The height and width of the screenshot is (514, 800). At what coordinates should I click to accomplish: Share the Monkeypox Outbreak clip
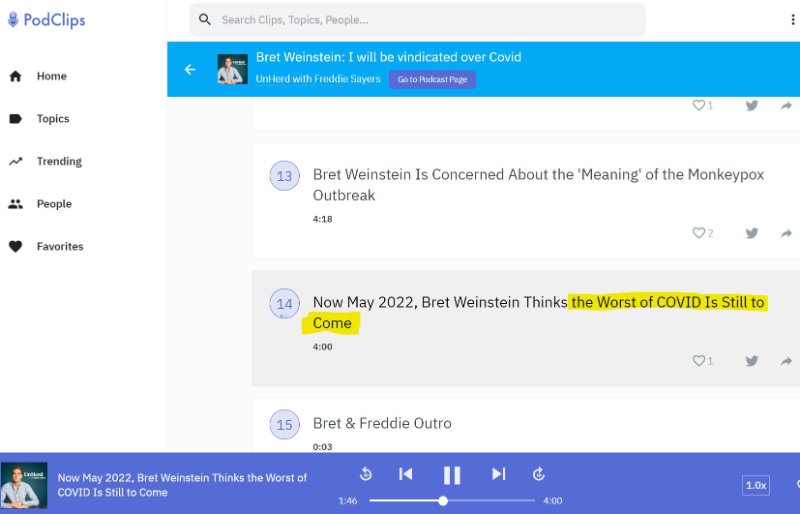pos(786,233)
